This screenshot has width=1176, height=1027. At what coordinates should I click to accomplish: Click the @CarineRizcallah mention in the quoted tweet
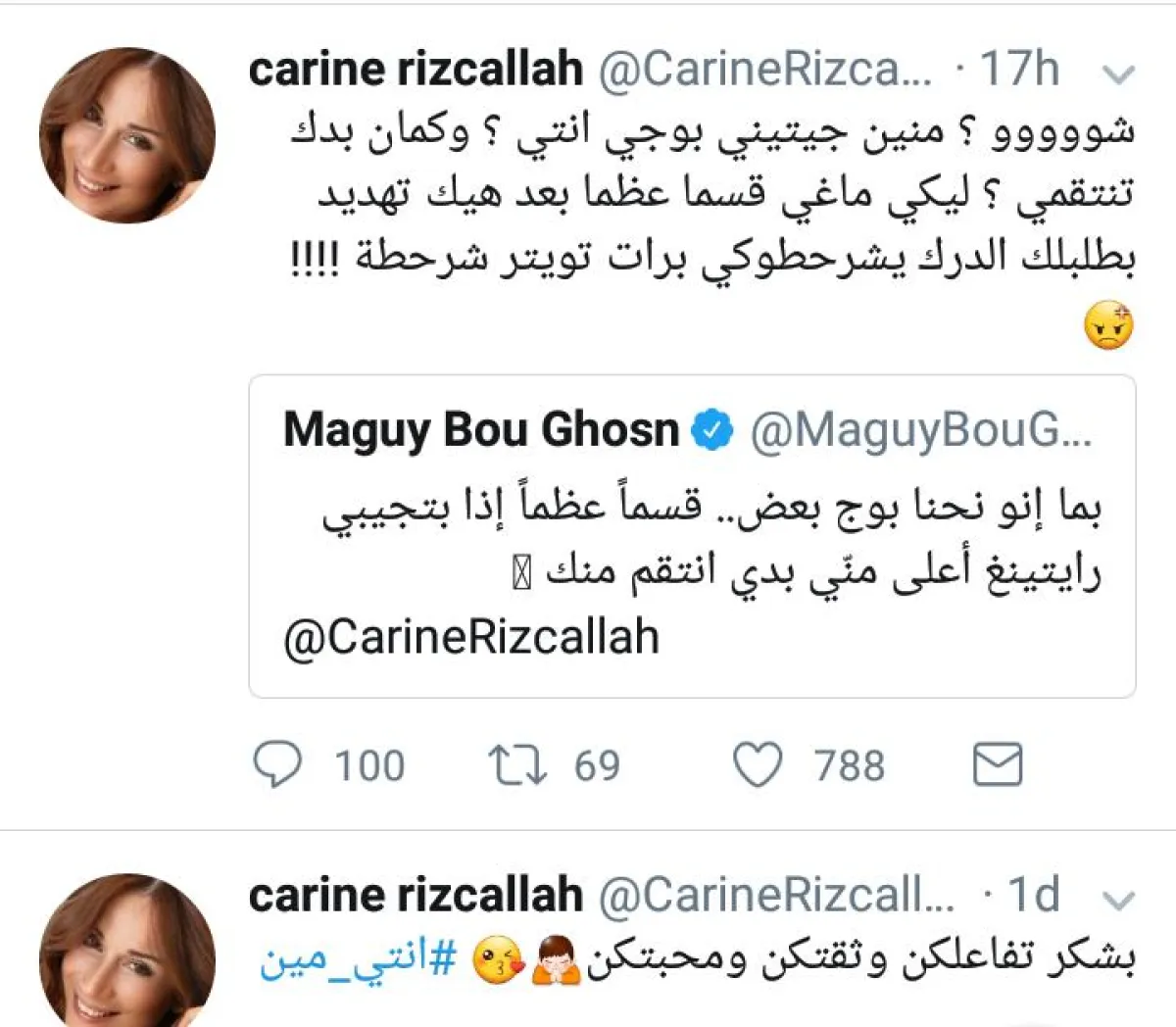(x=471, y=637)
